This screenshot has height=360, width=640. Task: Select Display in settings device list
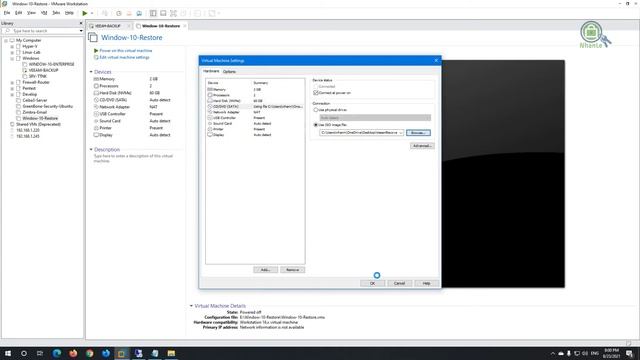[255, 135]
